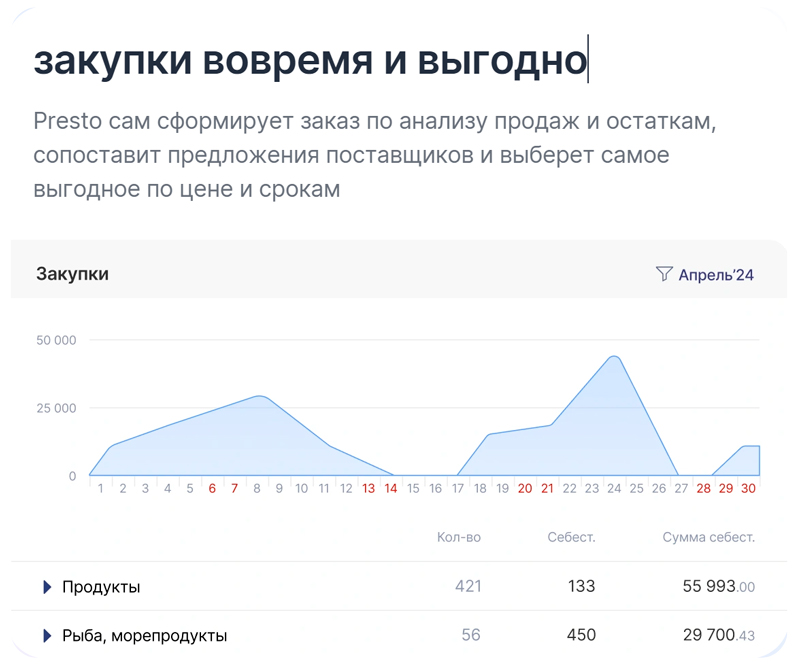
Task: Click the Закупки panel title
Action: [72, 274]
